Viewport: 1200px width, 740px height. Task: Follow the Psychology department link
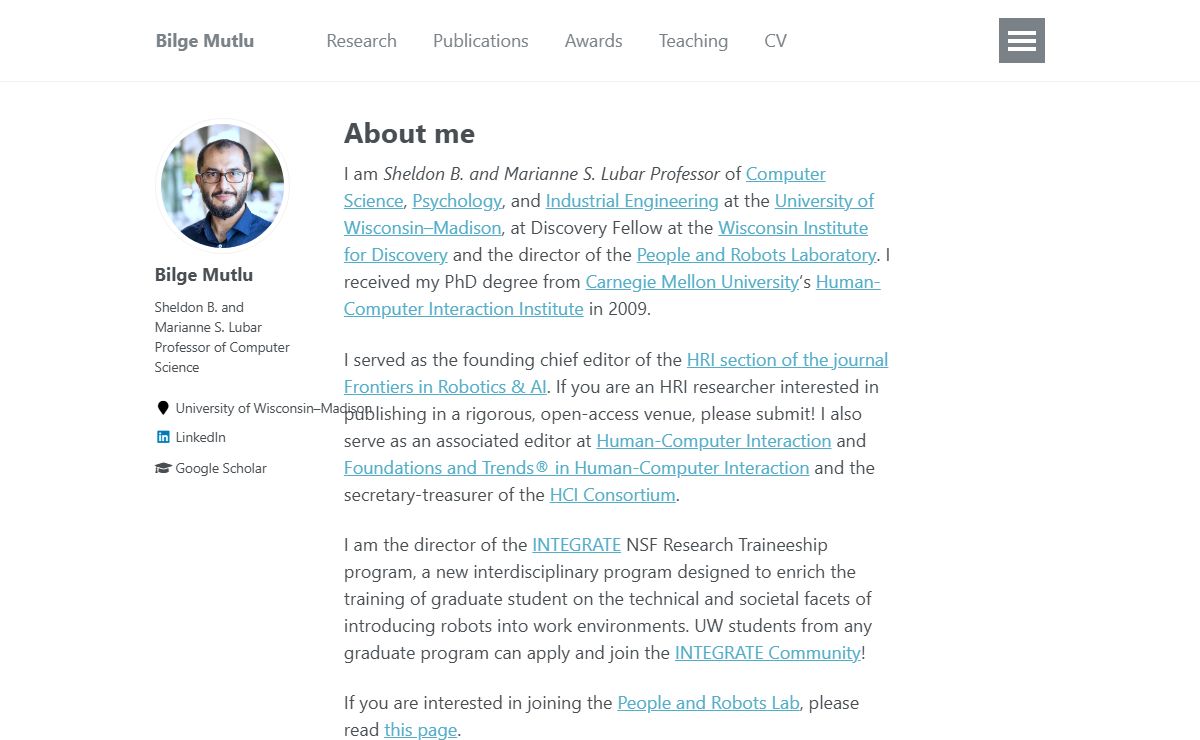[x=457, y=201]
